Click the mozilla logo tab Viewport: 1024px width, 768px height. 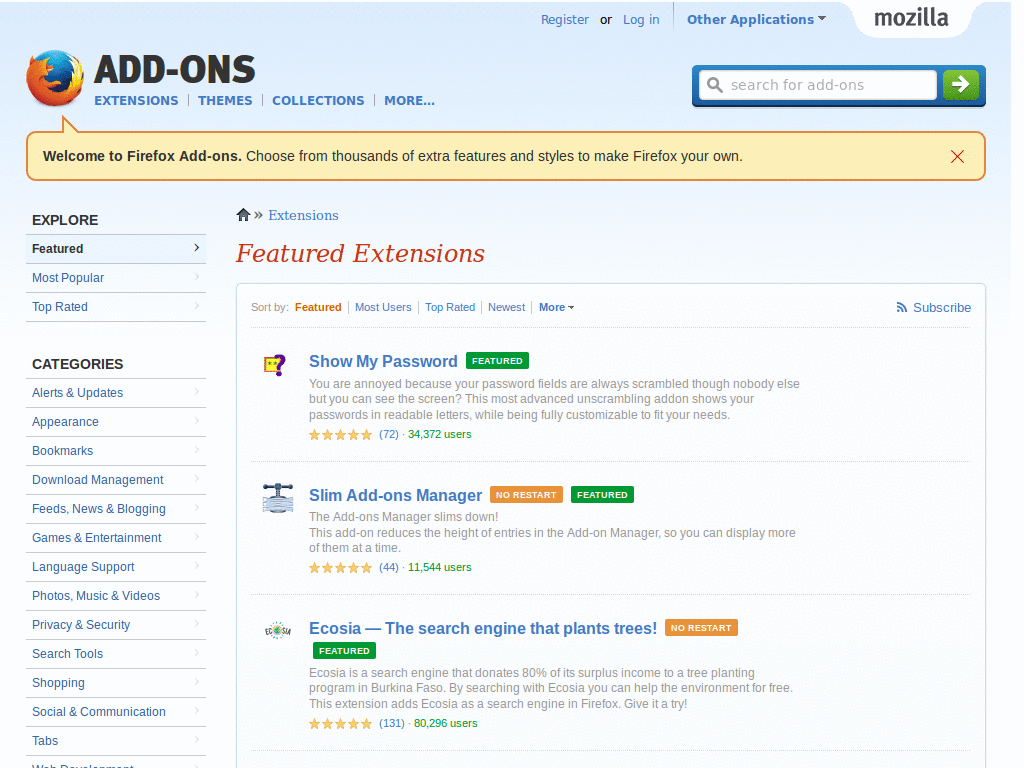click(x=911, y=17)
